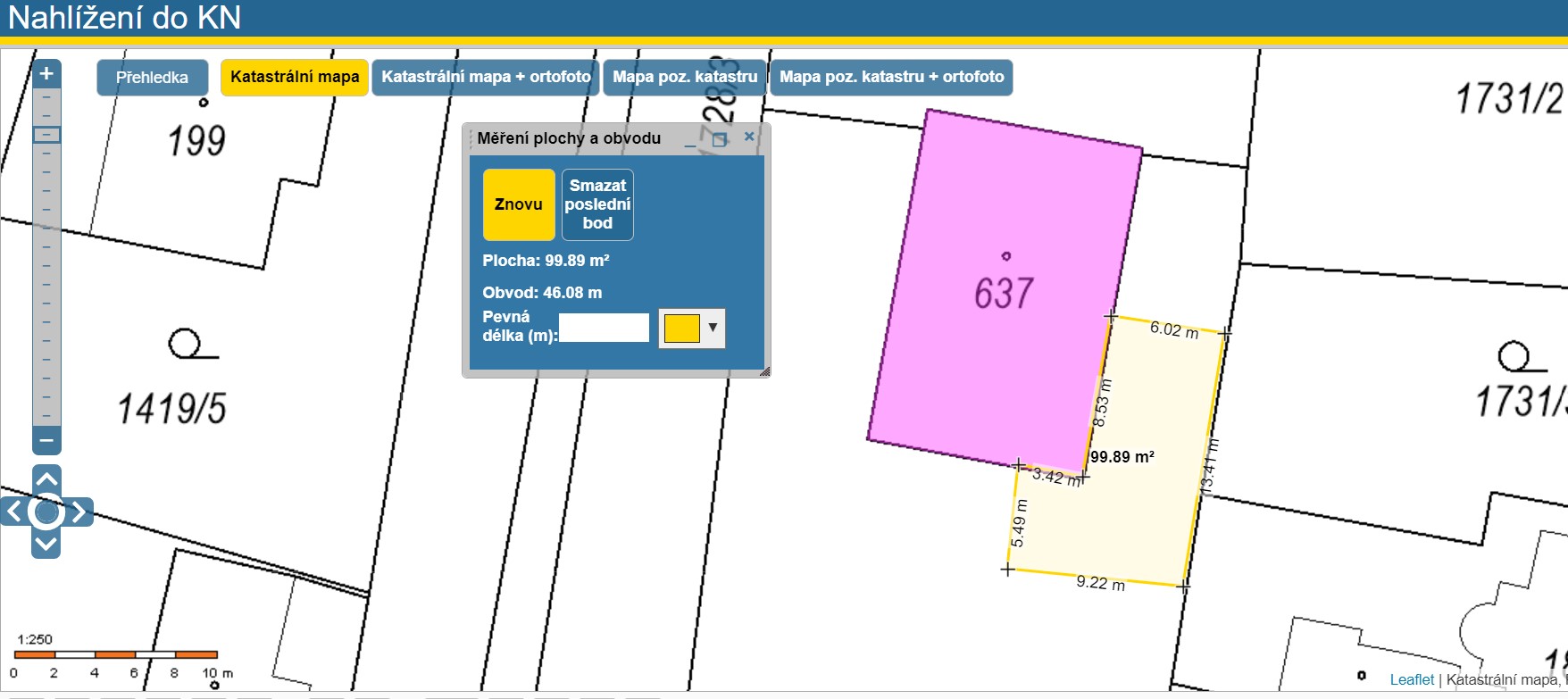Maximize the measurement dialog window
This screenshot has width=1568, height=699.
pos(719,139)
